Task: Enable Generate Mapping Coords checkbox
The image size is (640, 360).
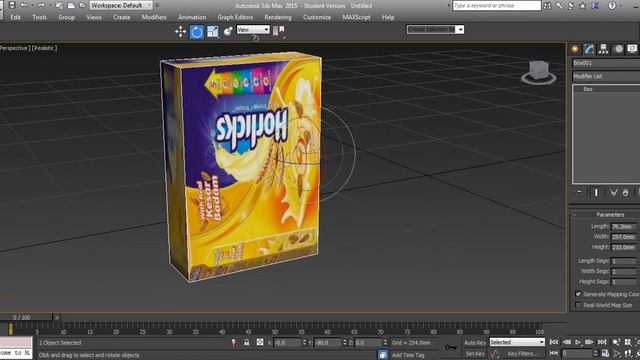Action: point(578,293)
